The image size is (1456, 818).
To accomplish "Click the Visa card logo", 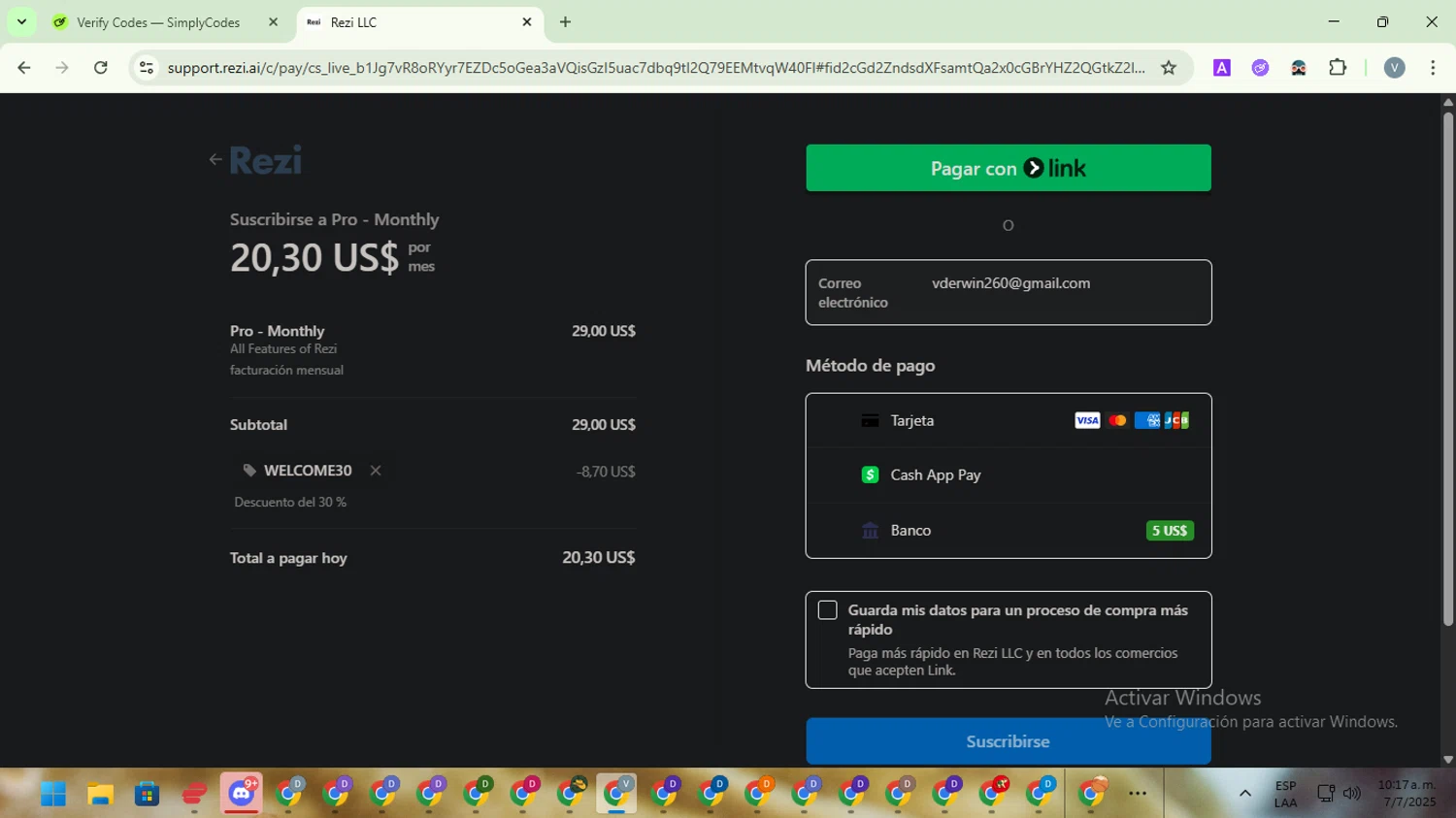I will pos(1087,420).
